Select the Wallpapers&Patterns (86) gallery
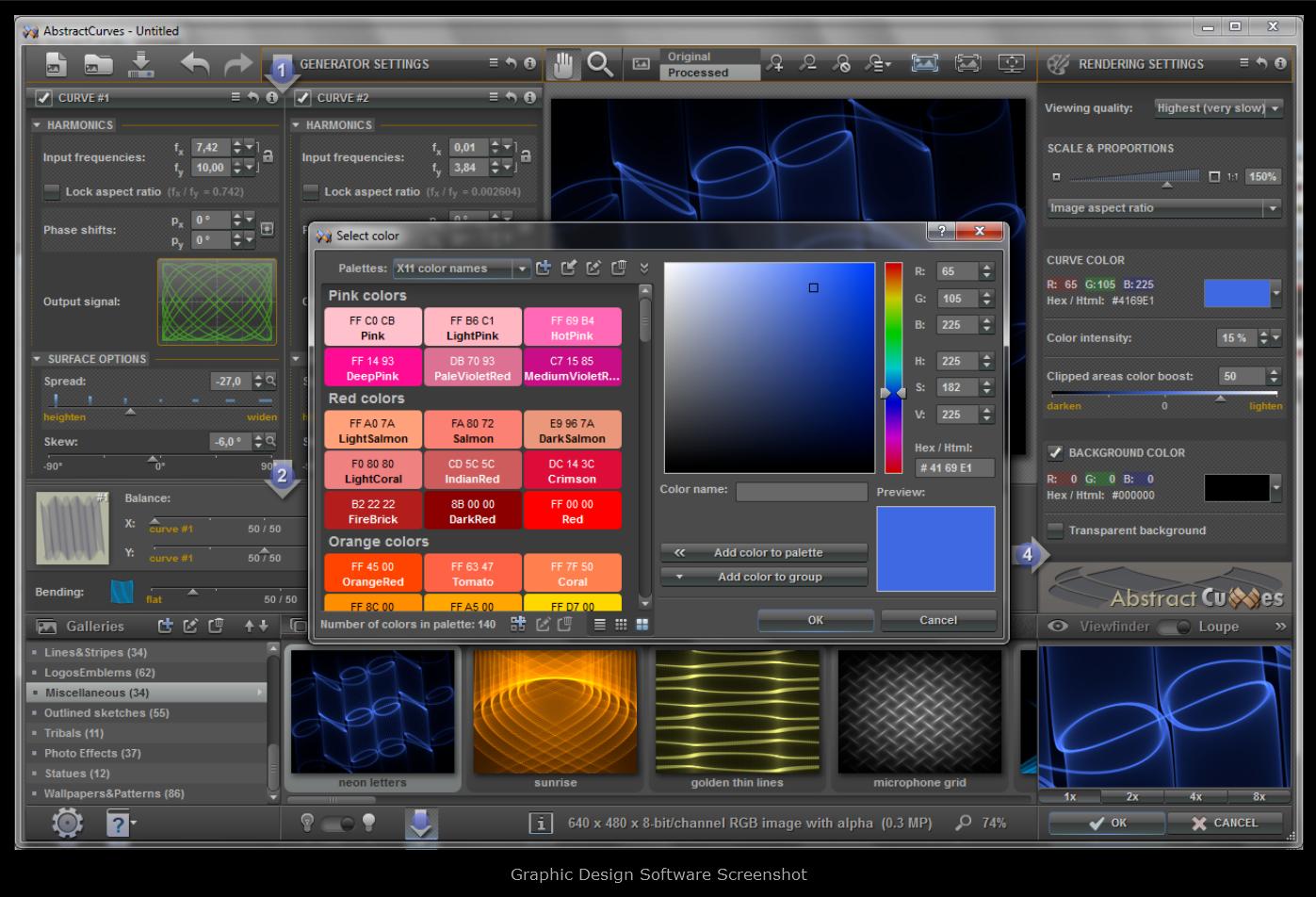 click(x=148, y=793)
